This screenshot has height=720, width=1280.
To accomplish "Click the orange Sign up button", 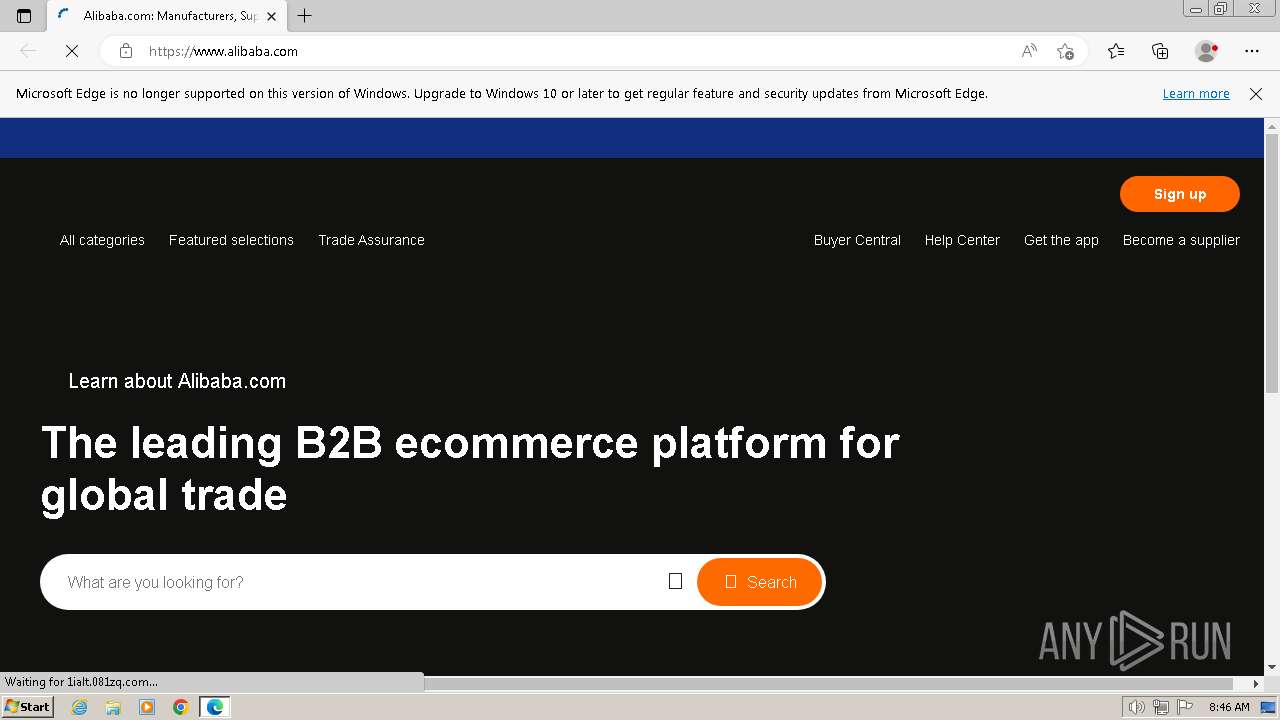I will (1180, 194).
